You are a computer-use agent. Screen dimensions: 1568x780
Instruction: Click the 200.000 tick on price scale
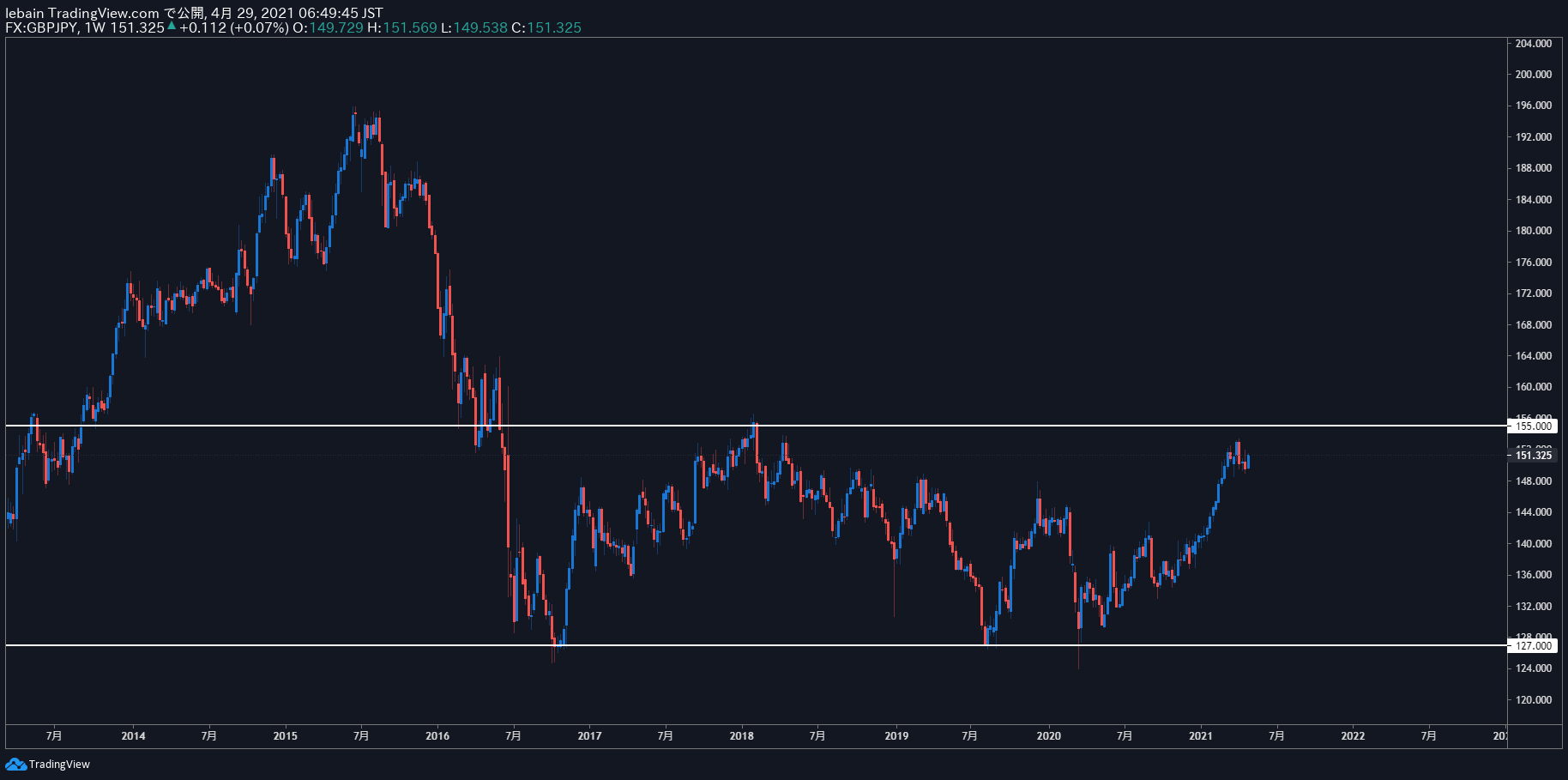pyautogui.click(x=1533, y=75)
